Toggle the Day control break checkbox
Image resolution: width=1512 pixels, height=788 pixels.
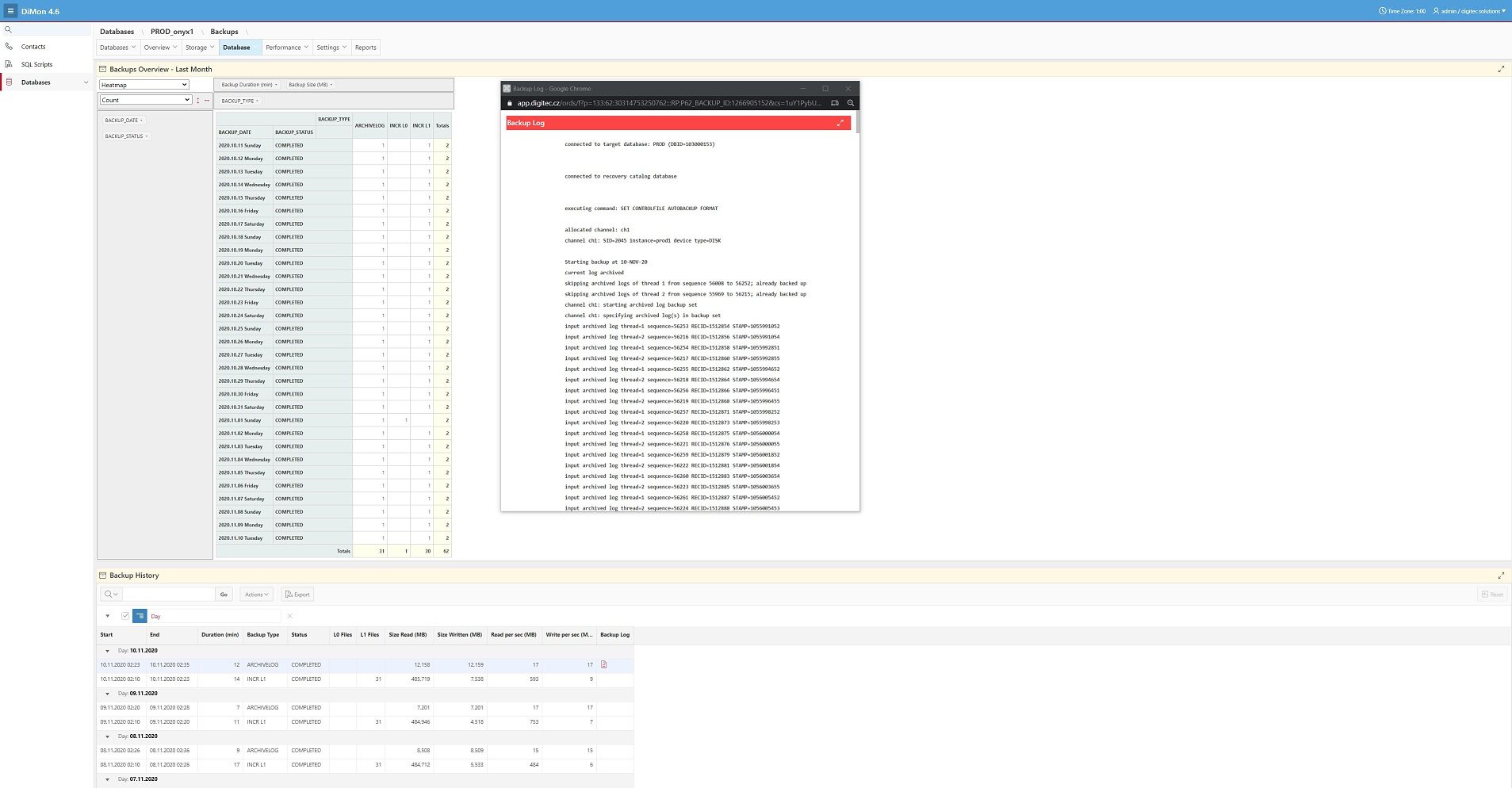click(125, 616)
